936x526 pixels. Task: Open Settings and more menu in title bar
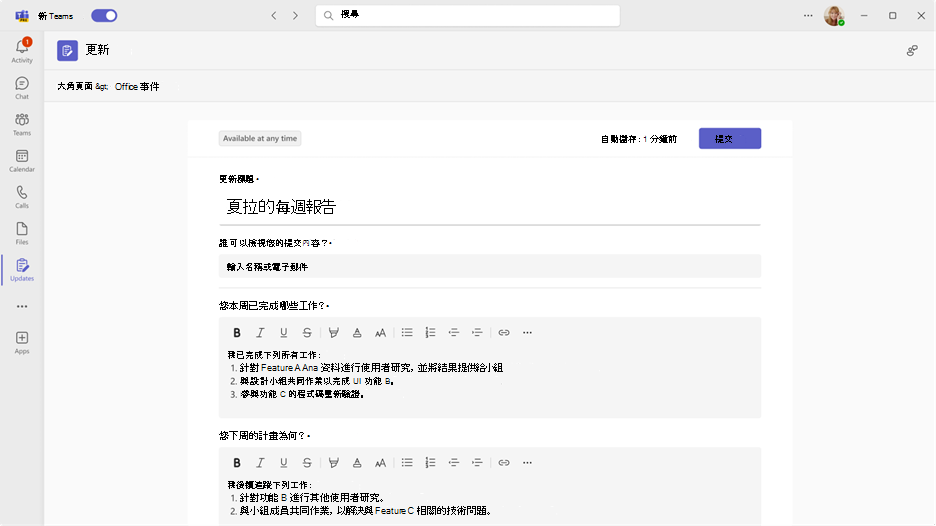pyautogui.click(x=808, y=16)
